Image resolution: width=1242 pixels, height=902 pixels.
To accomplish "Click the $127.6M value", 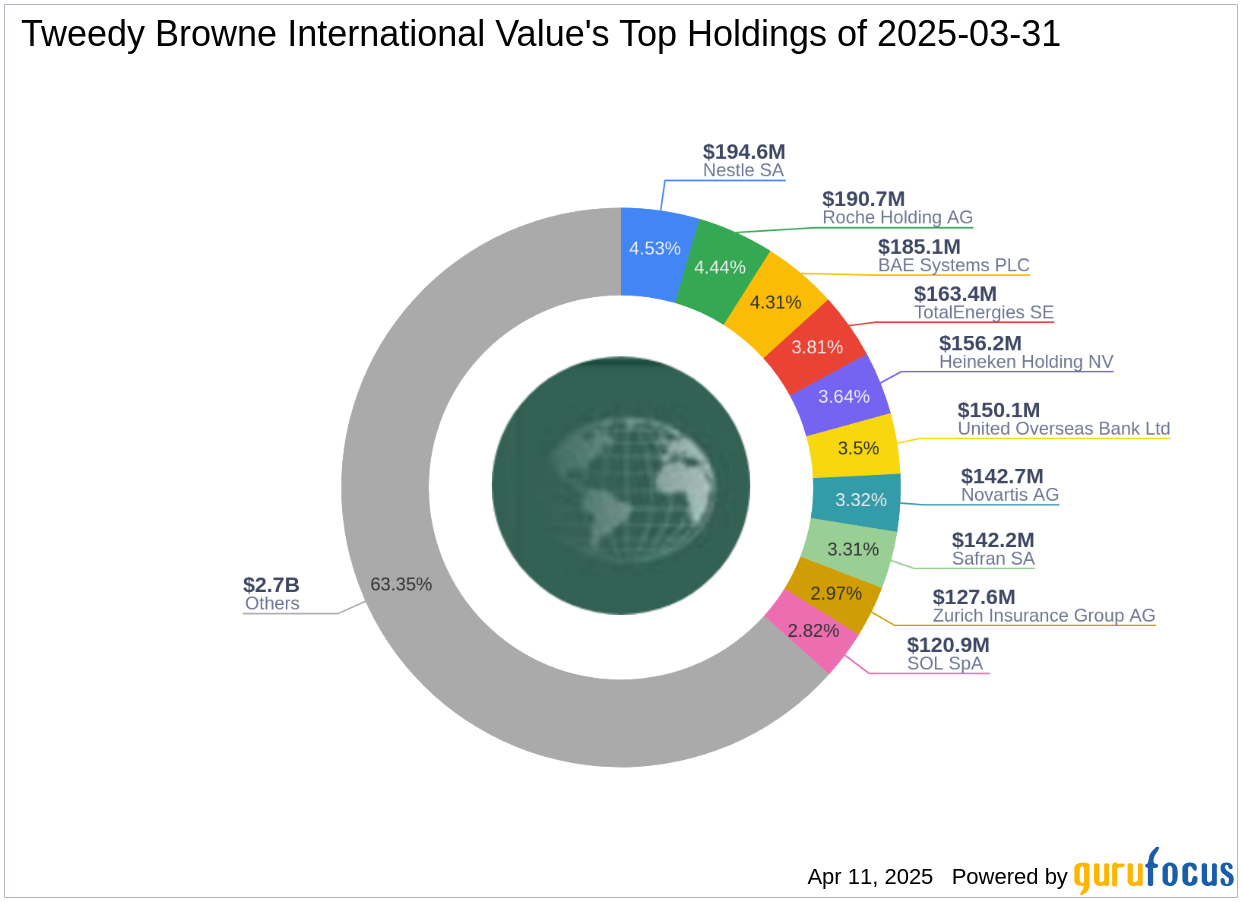I will click(973, 597).
